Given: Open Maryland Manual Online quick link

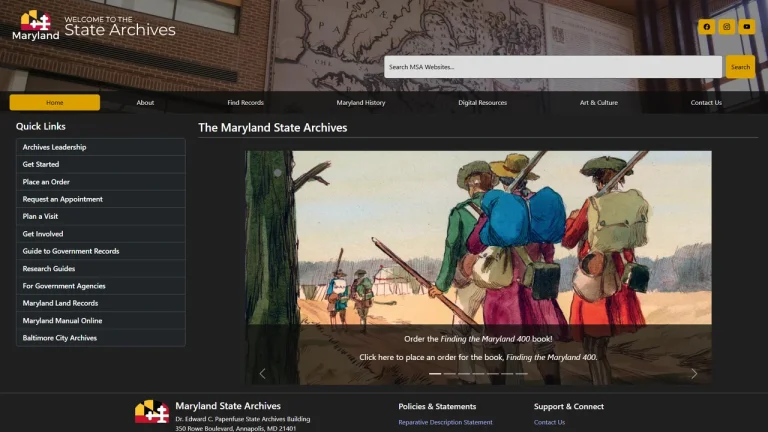Looking at the screenshot, I should pos(100,320).
